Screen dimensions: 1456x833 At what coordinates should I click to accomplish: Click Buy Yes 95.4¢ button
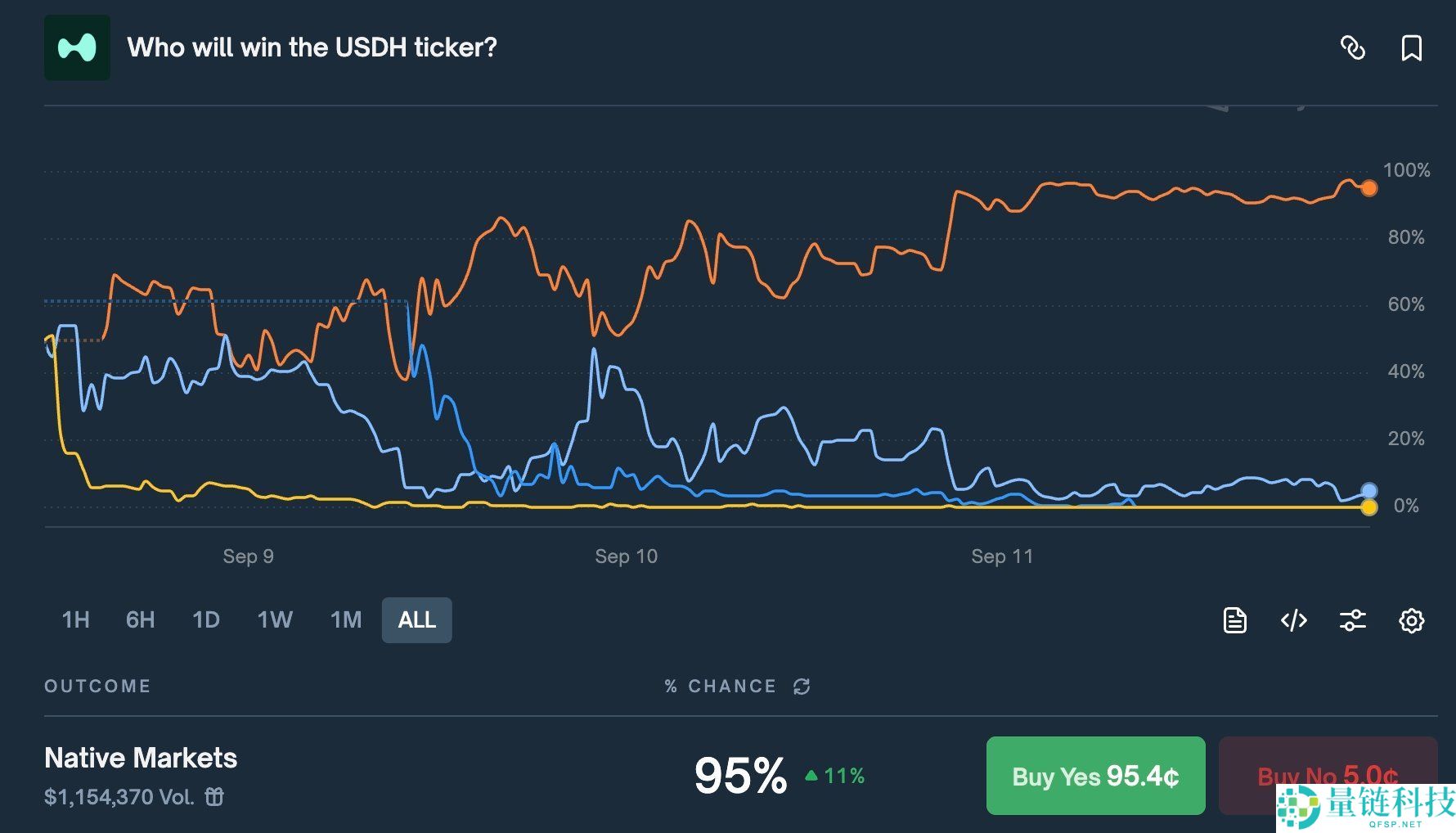(x=1095, y=776)
